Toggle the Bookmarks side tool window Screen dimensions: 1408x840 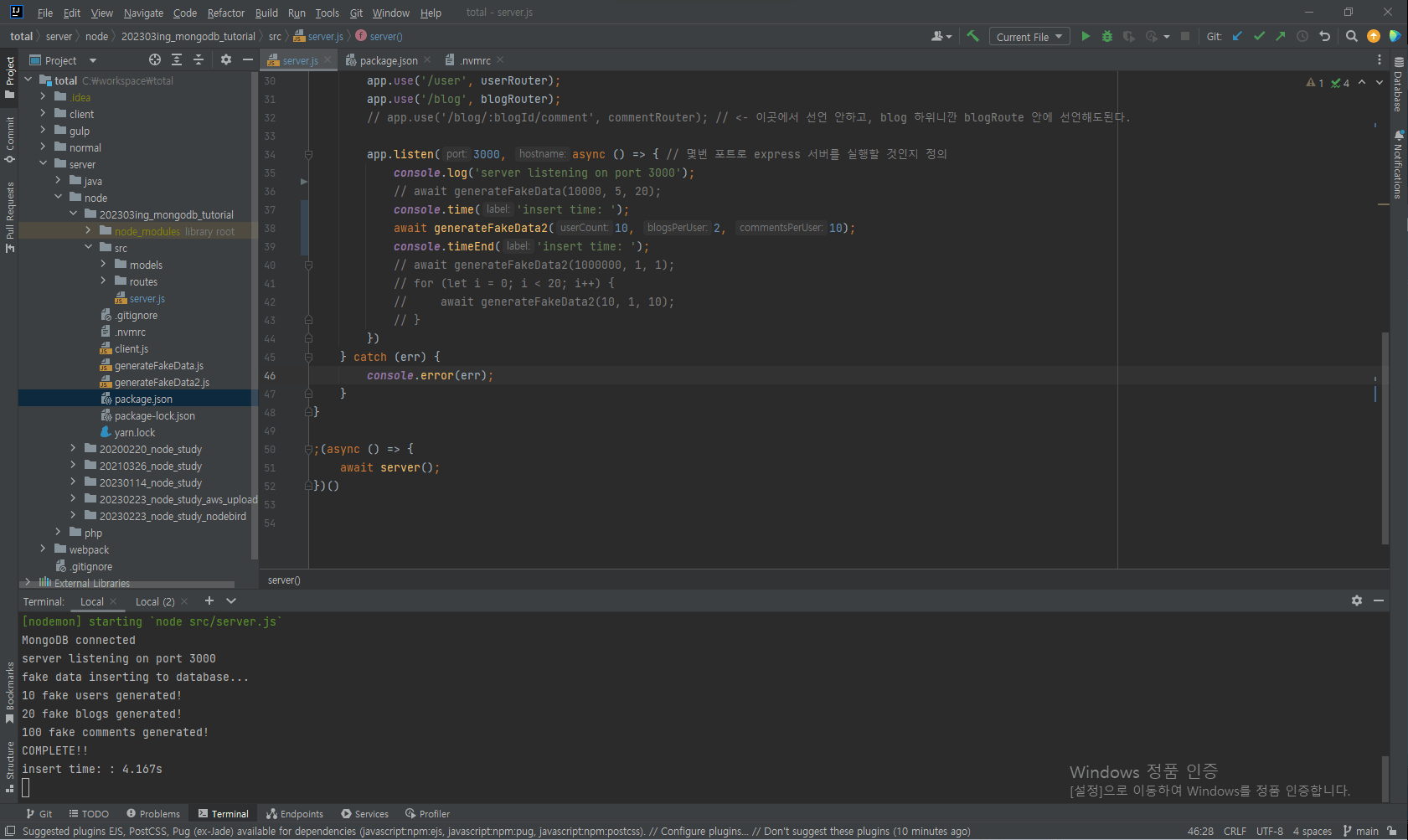coord(9,693)
